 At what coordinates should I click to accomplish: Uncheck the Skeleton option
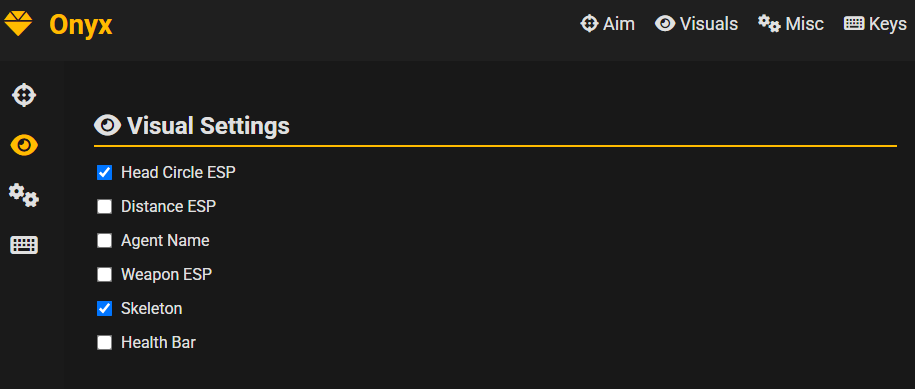point(104,309)
